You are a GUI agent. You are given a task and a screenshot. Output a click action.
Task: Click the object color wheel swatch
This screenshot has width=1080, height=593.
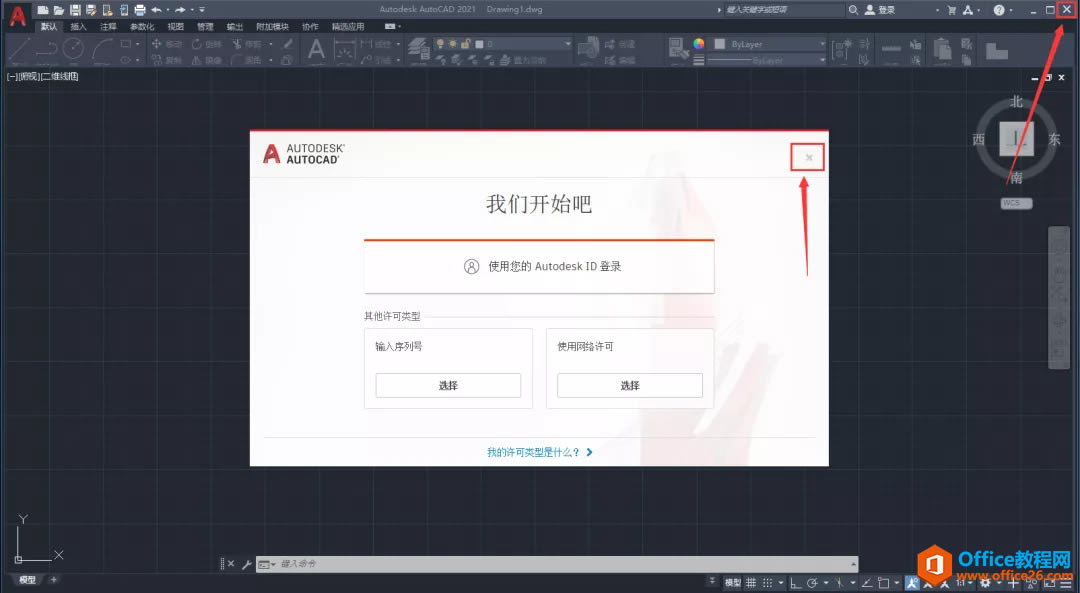coord(698,44)
